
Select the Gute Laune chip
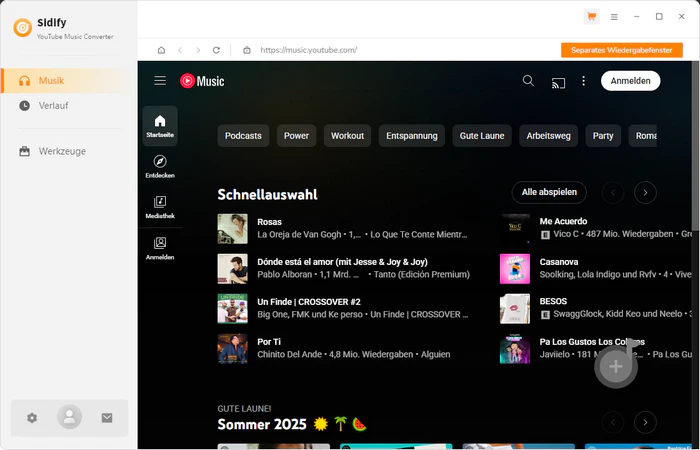(482, 136)
